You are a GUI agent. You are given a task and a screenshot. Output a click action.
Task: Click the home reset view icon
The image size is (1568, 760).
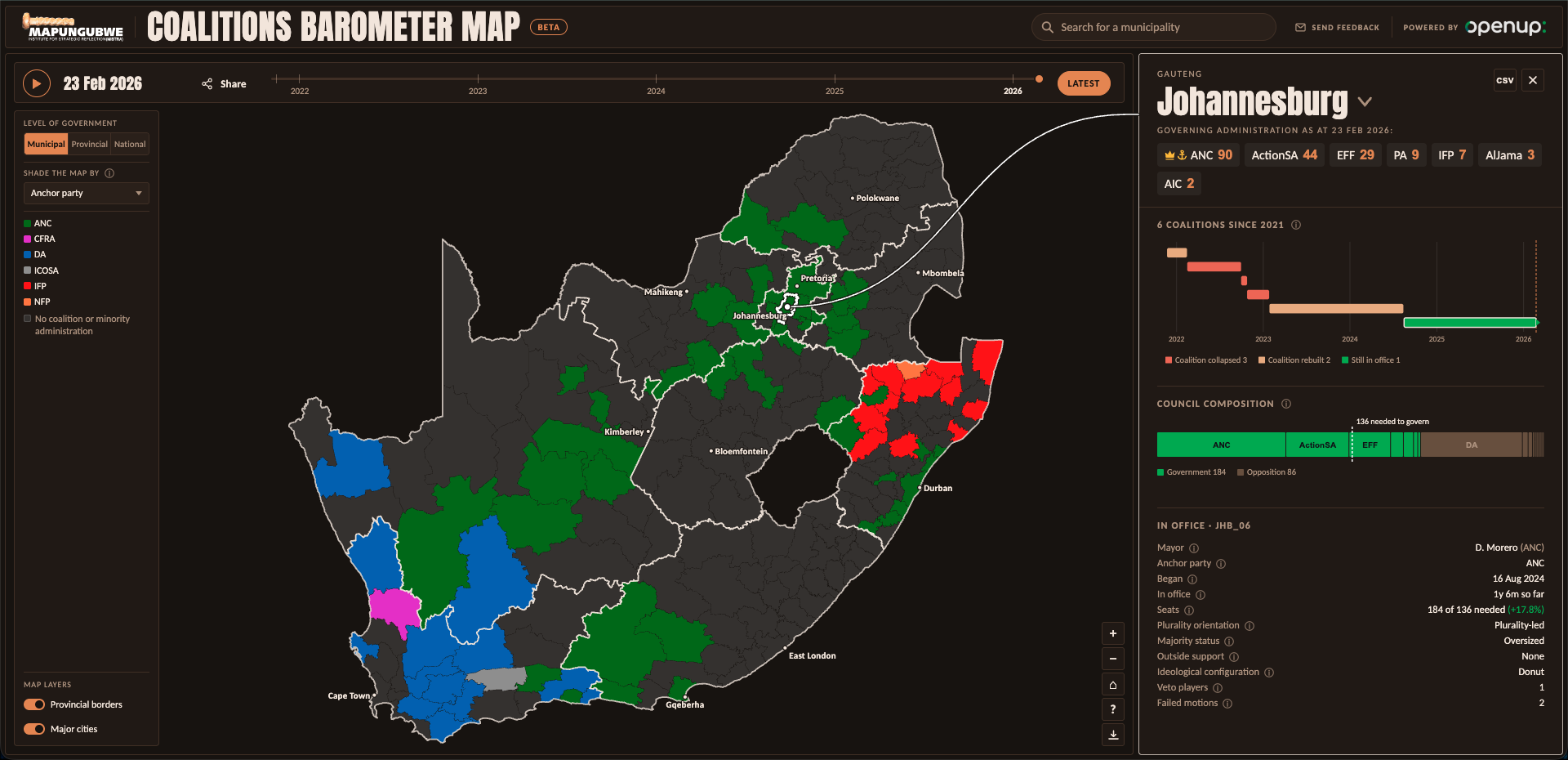tap(1112, 684)
